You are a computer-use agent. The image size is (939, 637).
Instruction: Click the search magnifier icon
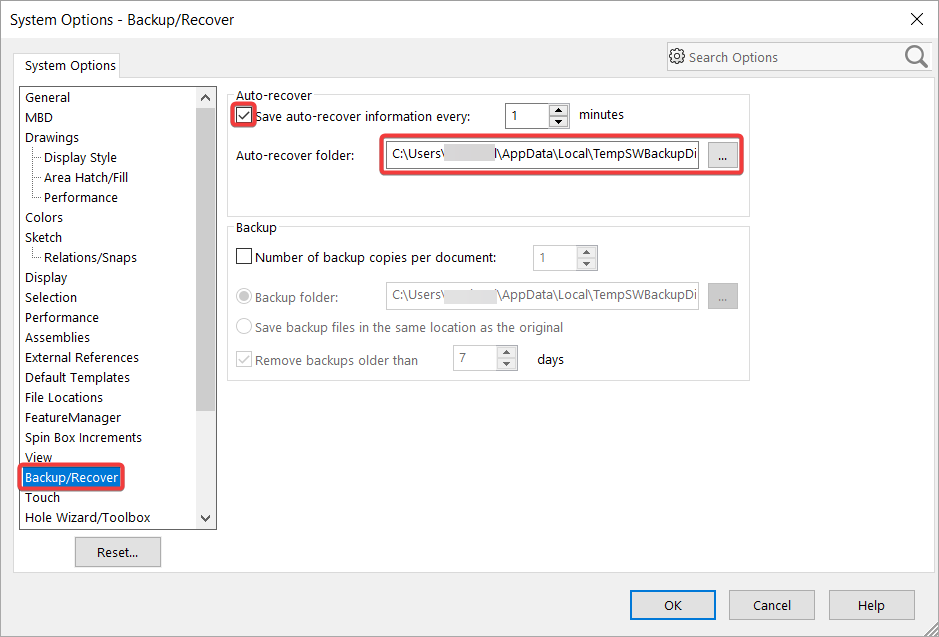[916, 57]
